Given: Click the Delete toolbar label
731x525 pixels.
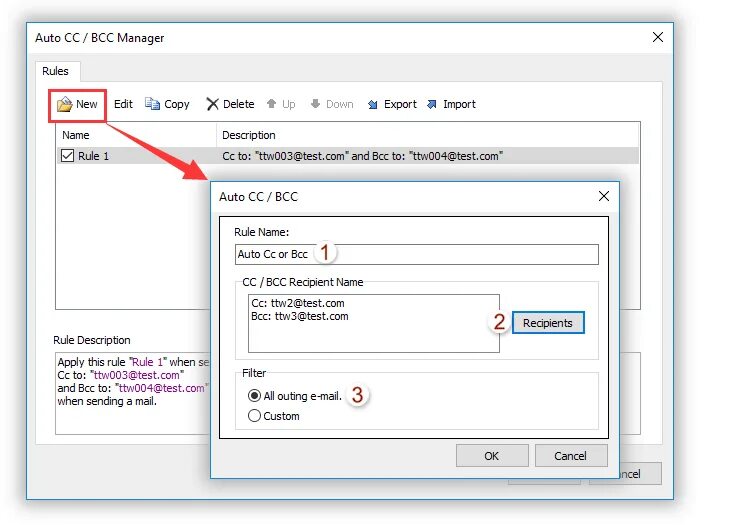Looking at the screenshot, I should point(239,104).
